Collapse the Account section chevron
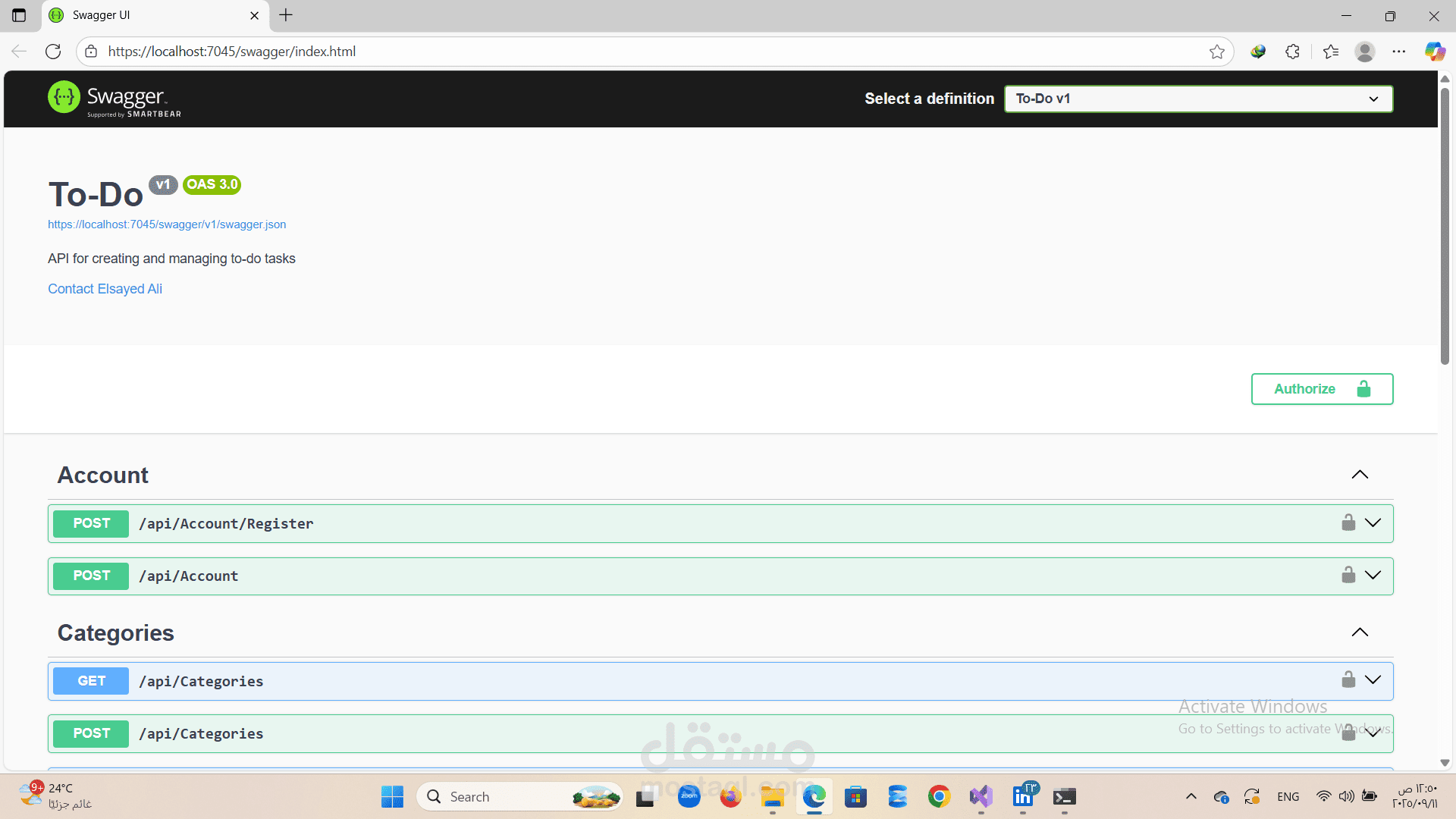This screenshot has width=1456, height=819. (x=1360, y=475)
